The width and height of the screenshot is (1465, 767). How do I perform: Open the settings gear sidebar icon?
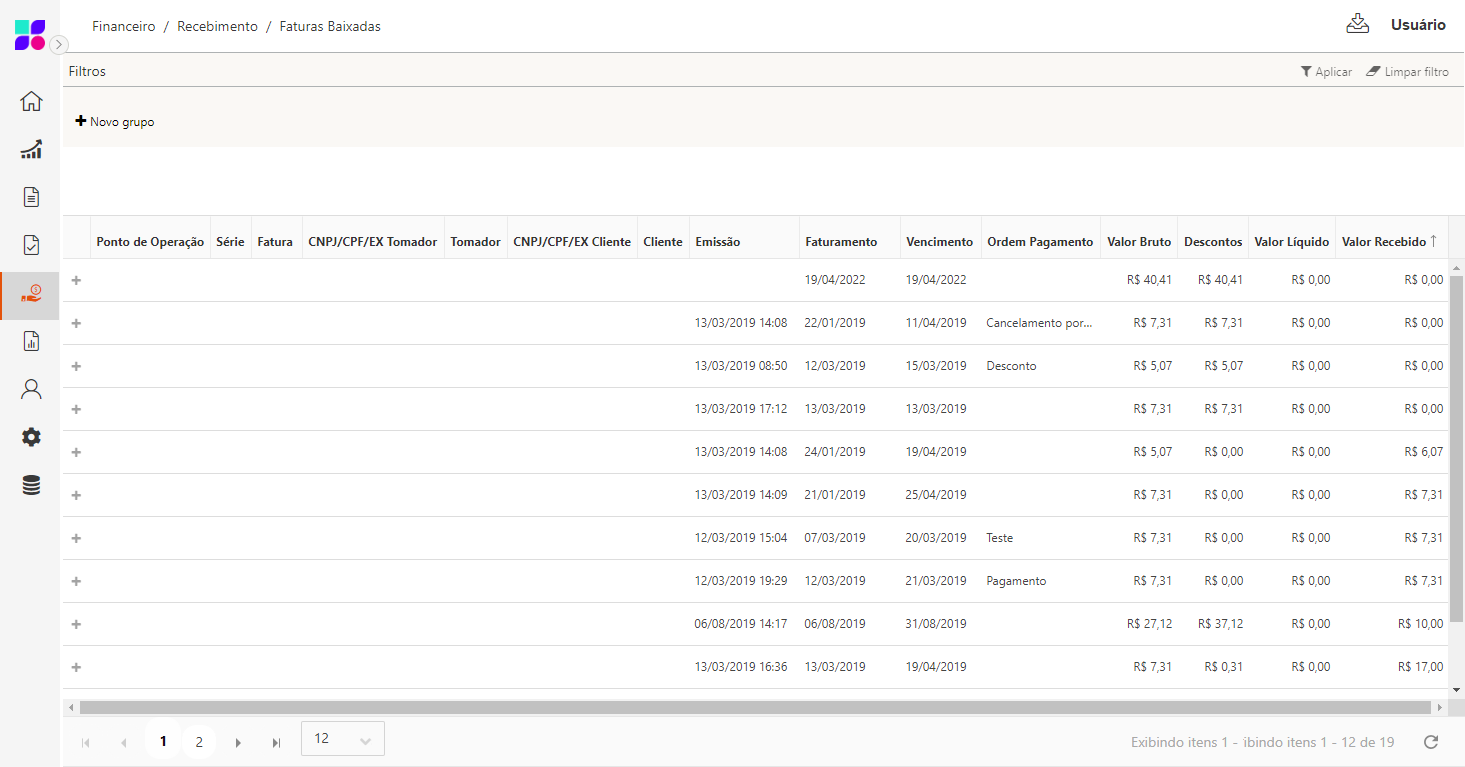click(x=31, y=437)
